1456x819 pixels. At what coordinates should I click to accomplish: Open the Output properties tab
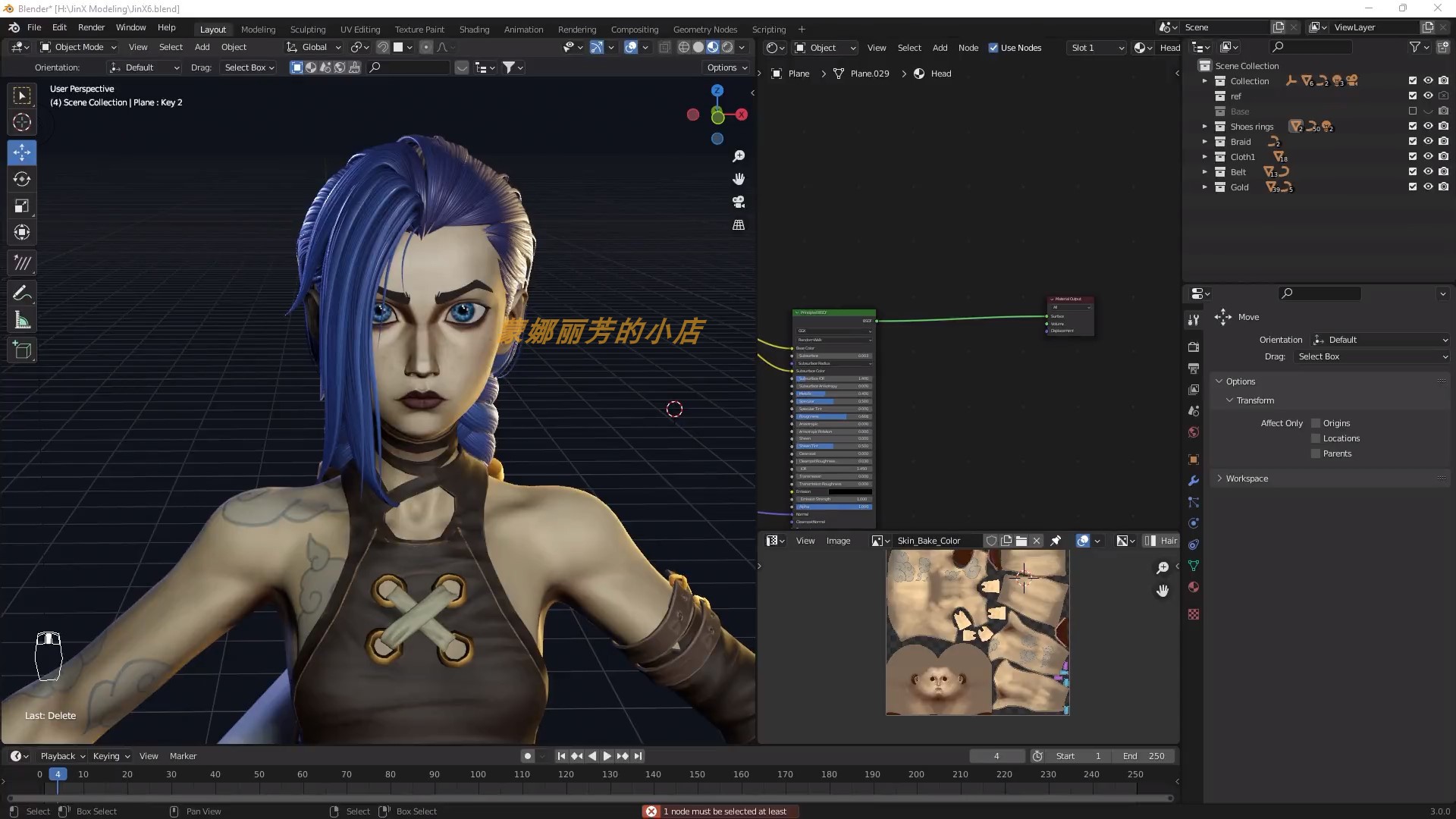pos(1194,368)
